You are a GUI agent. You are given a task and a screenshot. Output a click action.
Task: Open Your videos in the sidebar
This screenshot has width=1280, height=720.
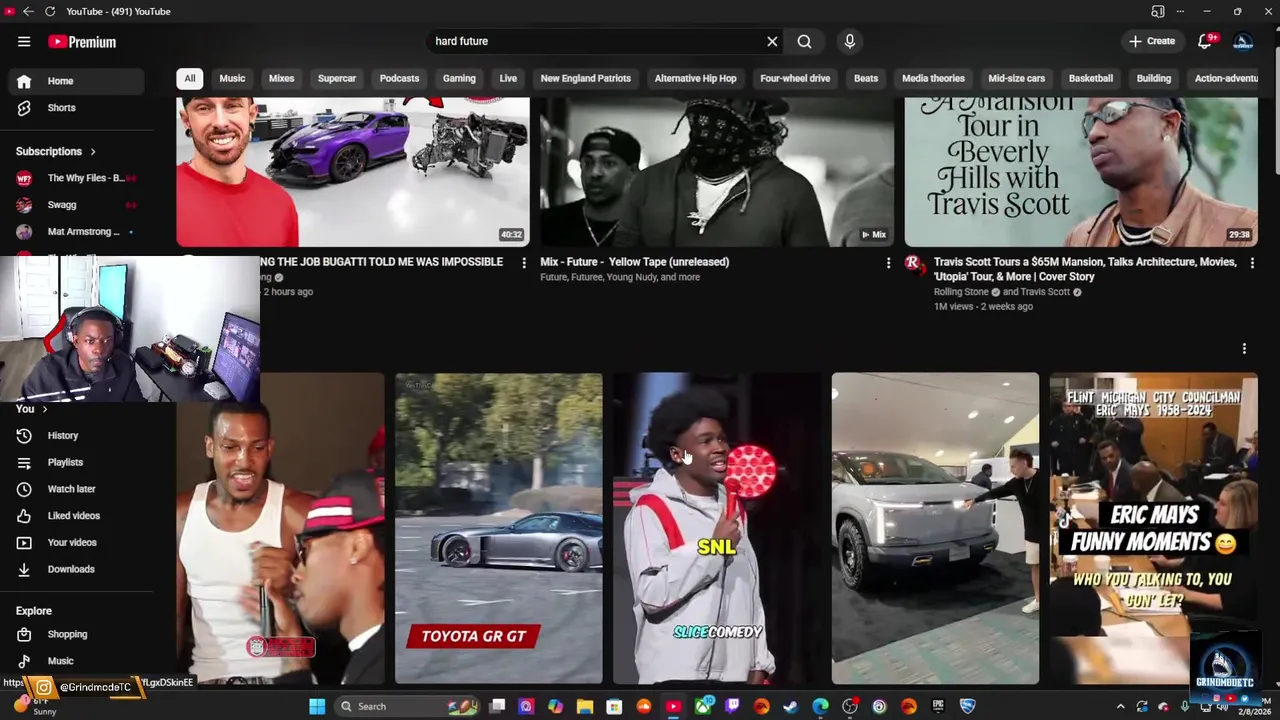pyautogui.click(x=76, y=542)
